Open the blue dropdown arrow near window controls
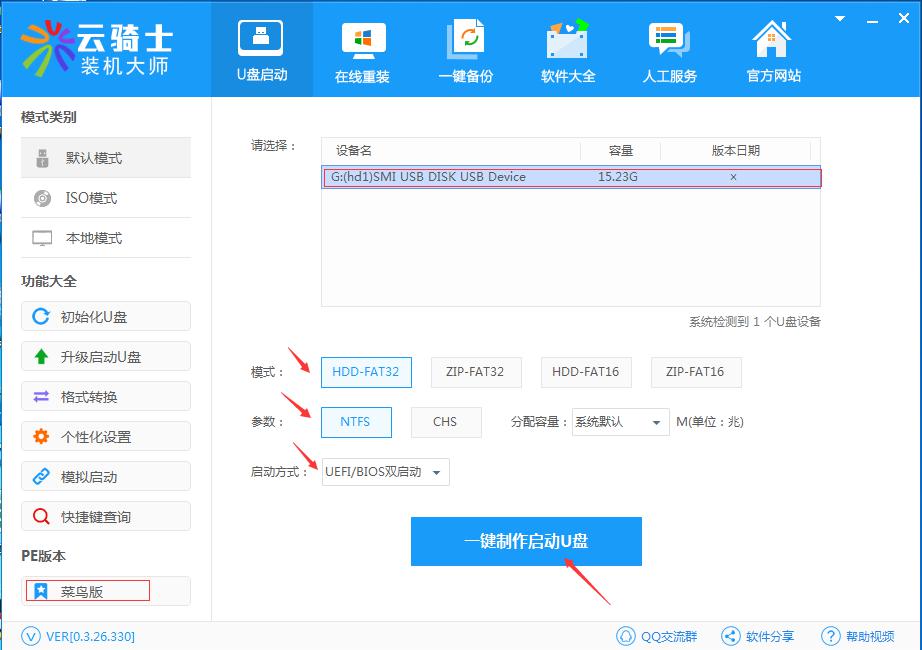Viewport: 922px width, 650px height. tap(838, 17)
